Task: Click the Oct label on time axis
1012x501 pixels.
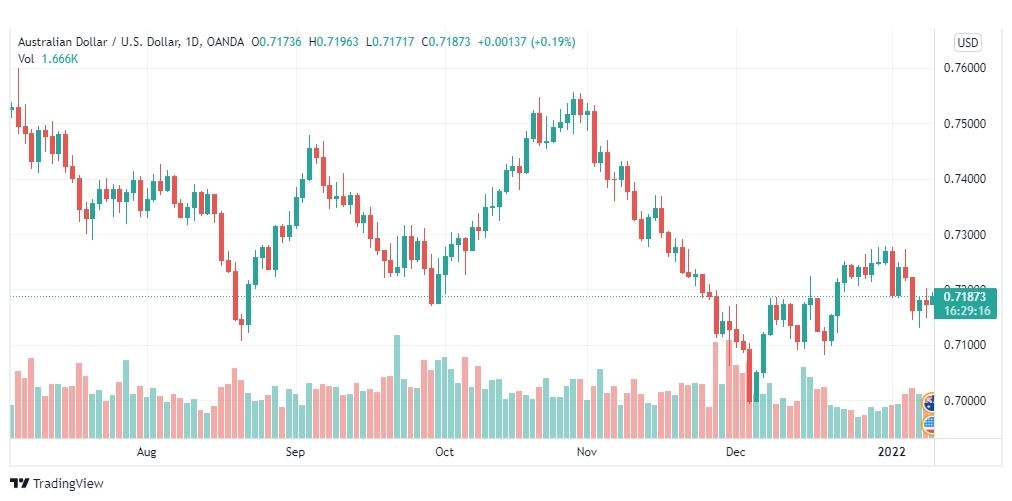Action: (x=444, y=452)
